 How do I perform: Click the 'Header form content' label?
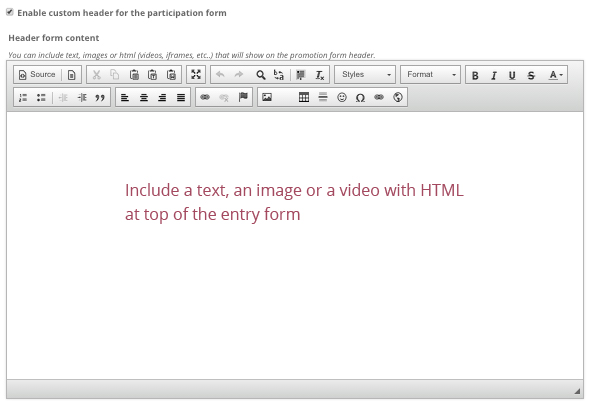click(54, 38)
